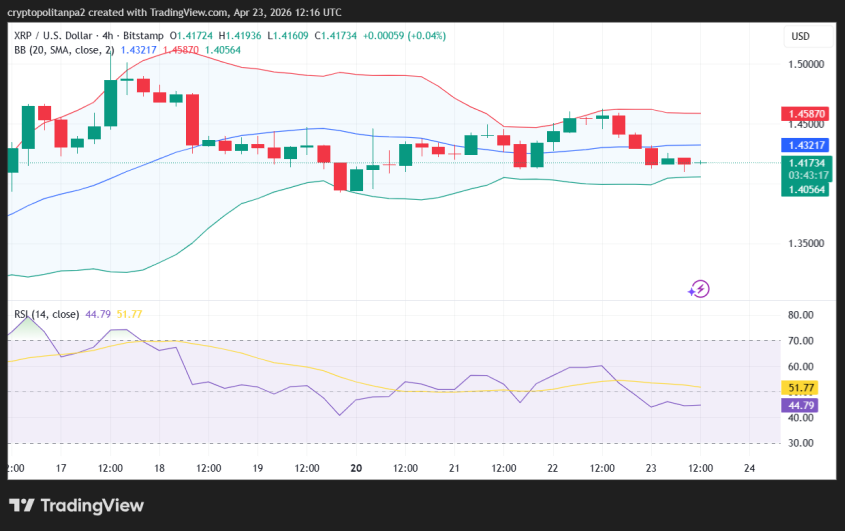Open the USD currency selector
Image resolution: width=845 pixels, height=531 pixels.
coord(800,37)
